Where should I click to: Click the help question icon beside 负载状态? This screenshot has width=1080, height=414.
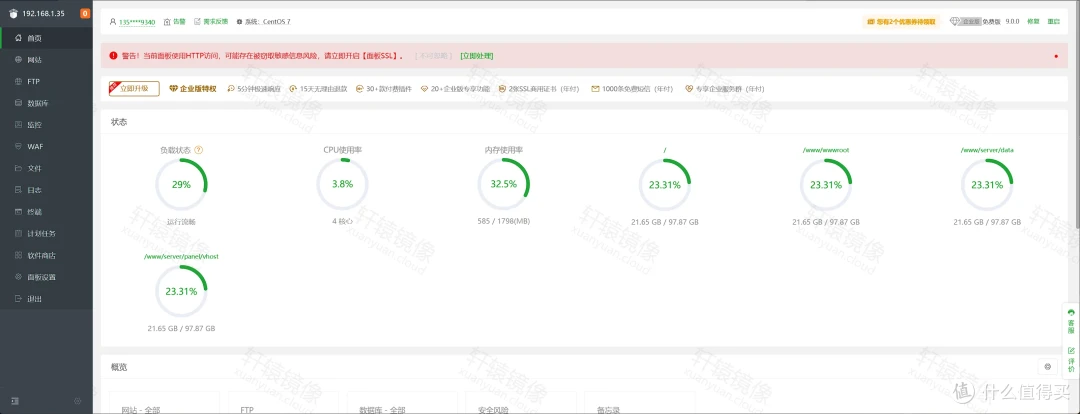coord(199,149)
